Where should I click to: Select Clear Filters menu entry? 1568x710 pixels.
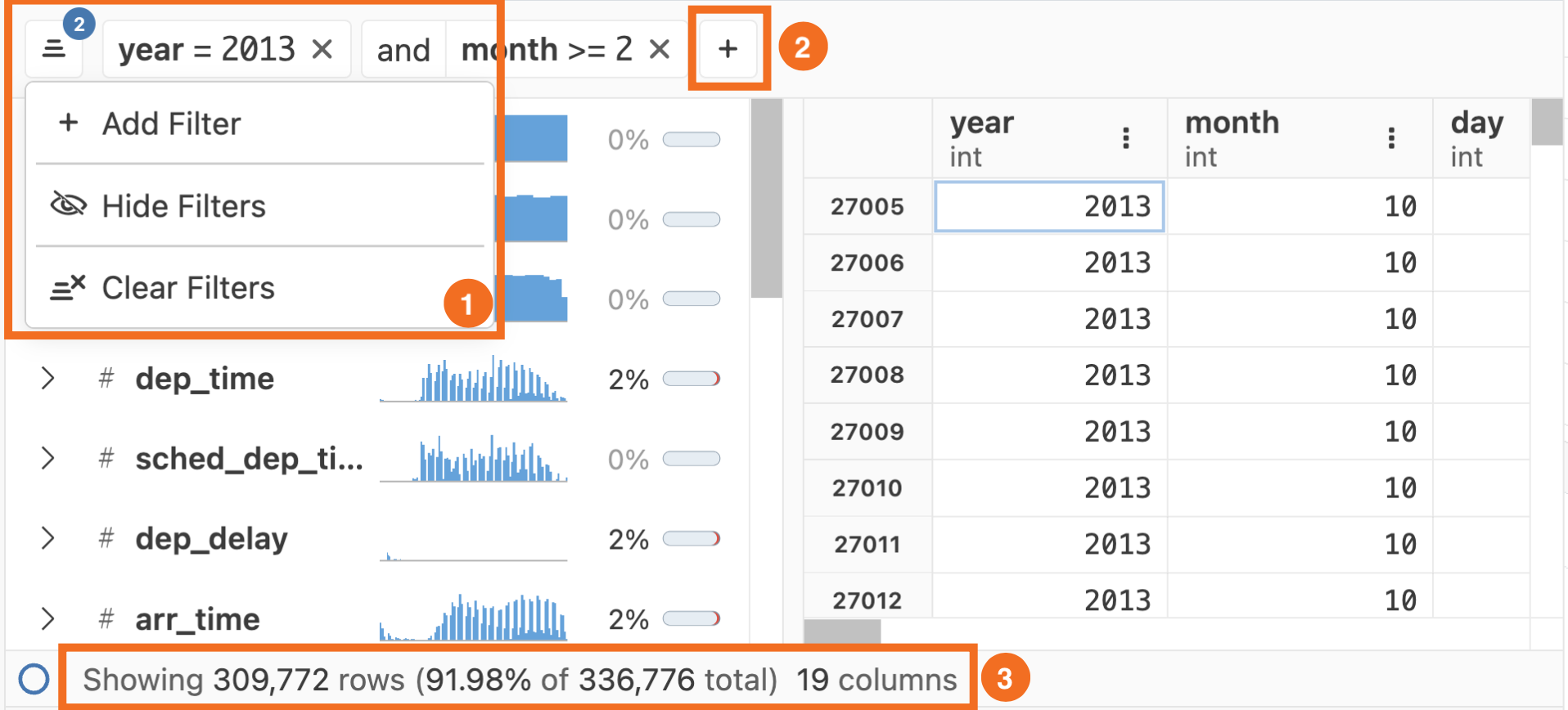pos(188,288)
